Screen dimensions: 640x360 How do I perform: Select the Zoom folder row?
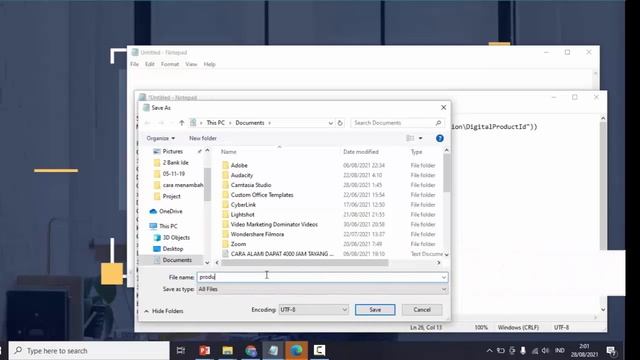[238, 244]
